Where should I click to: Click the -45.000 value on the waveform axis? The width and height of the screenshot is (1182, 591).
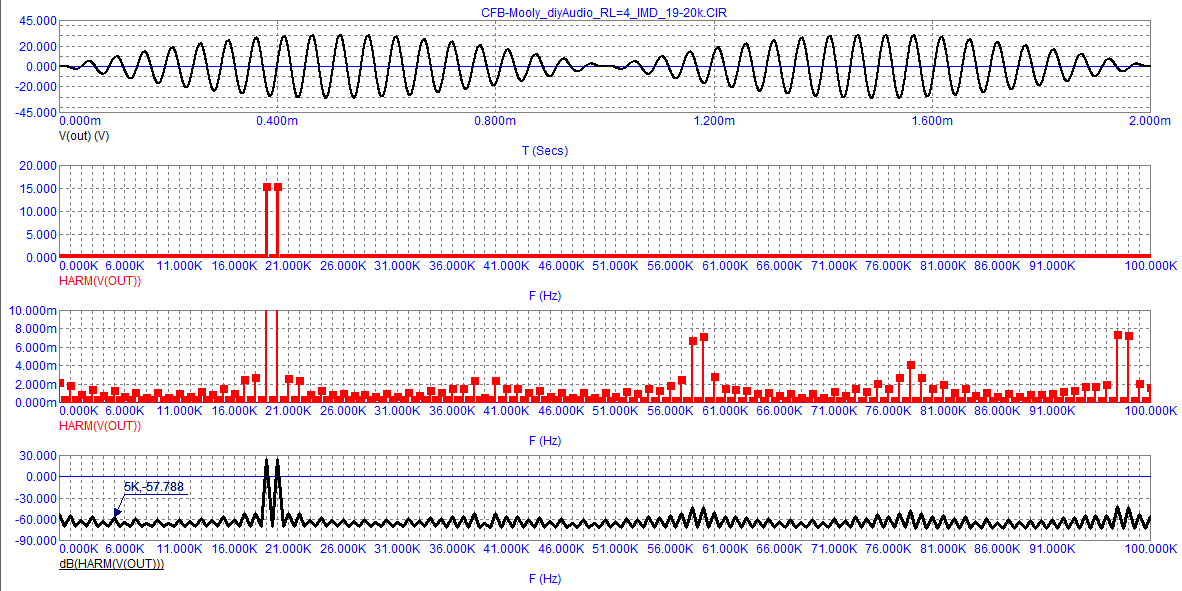[x=35, y=113]
